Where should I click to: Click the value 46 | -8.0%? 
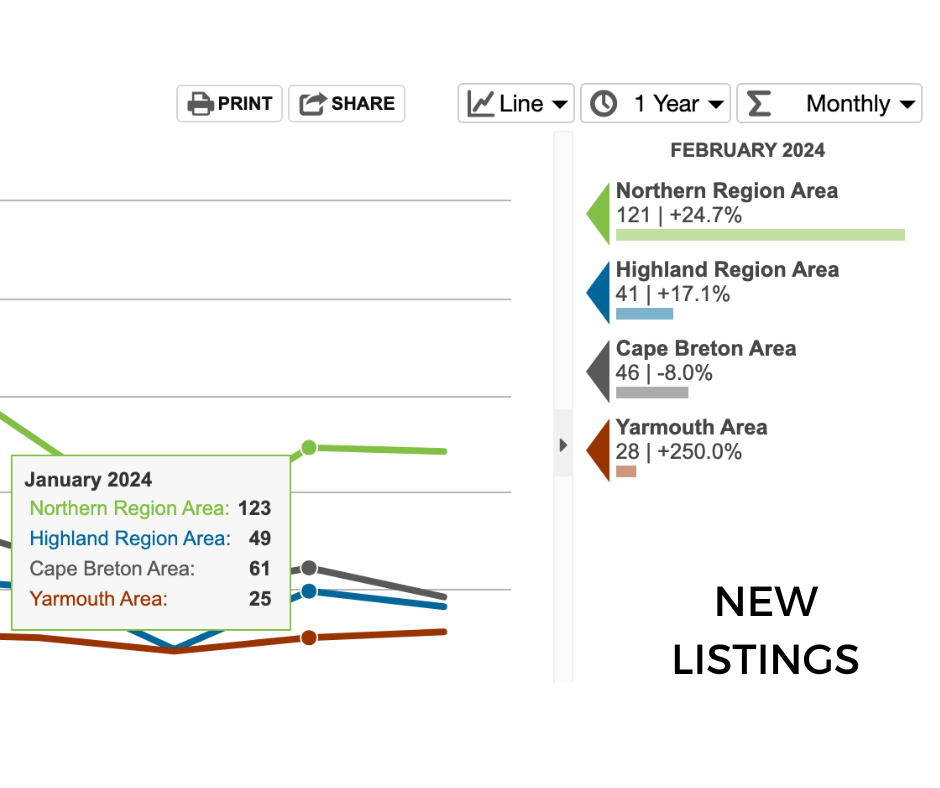click(x=664, y=372)
